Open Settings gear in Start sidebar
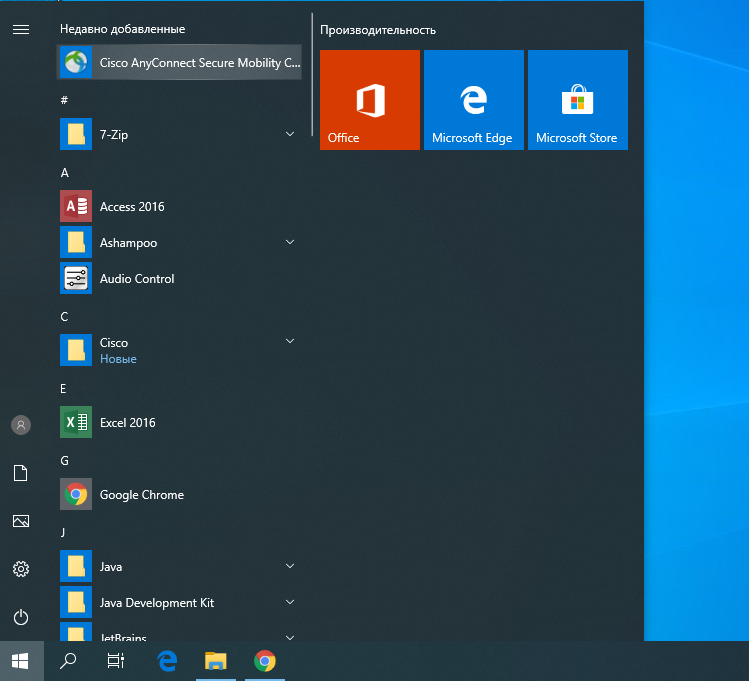 (21, 569)
